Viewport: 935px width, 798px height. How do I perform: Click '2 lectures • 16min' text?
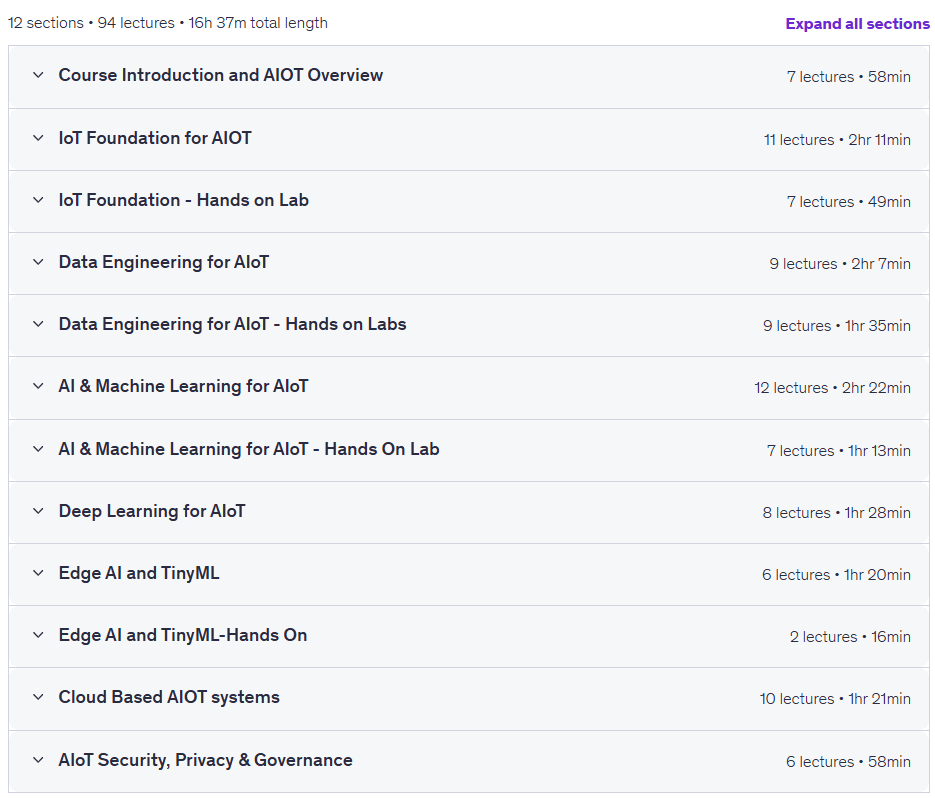click(x=850, y=637)
